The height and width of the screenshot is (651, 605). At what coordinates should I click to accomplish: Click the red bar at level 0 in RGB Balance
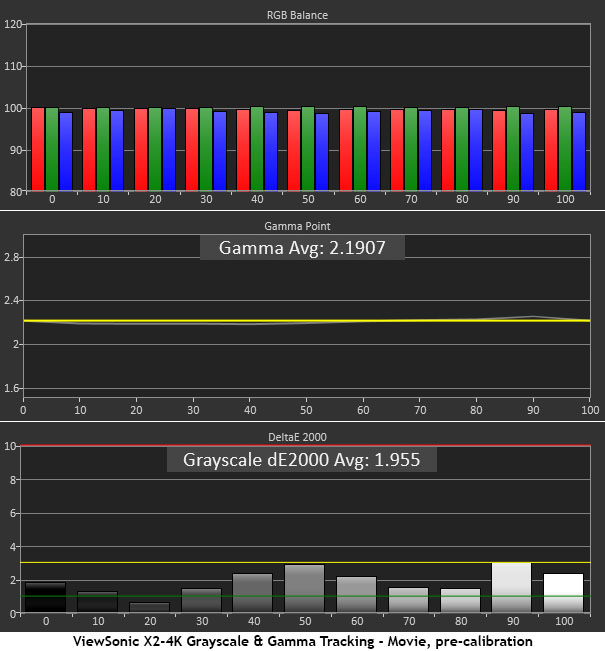38,148
